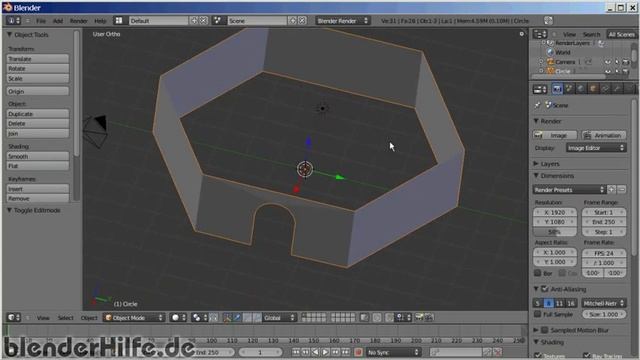Toggle selectability arrow for the Camera row
Viewport: 640px width, 360px height.
[x=617, y=62]
